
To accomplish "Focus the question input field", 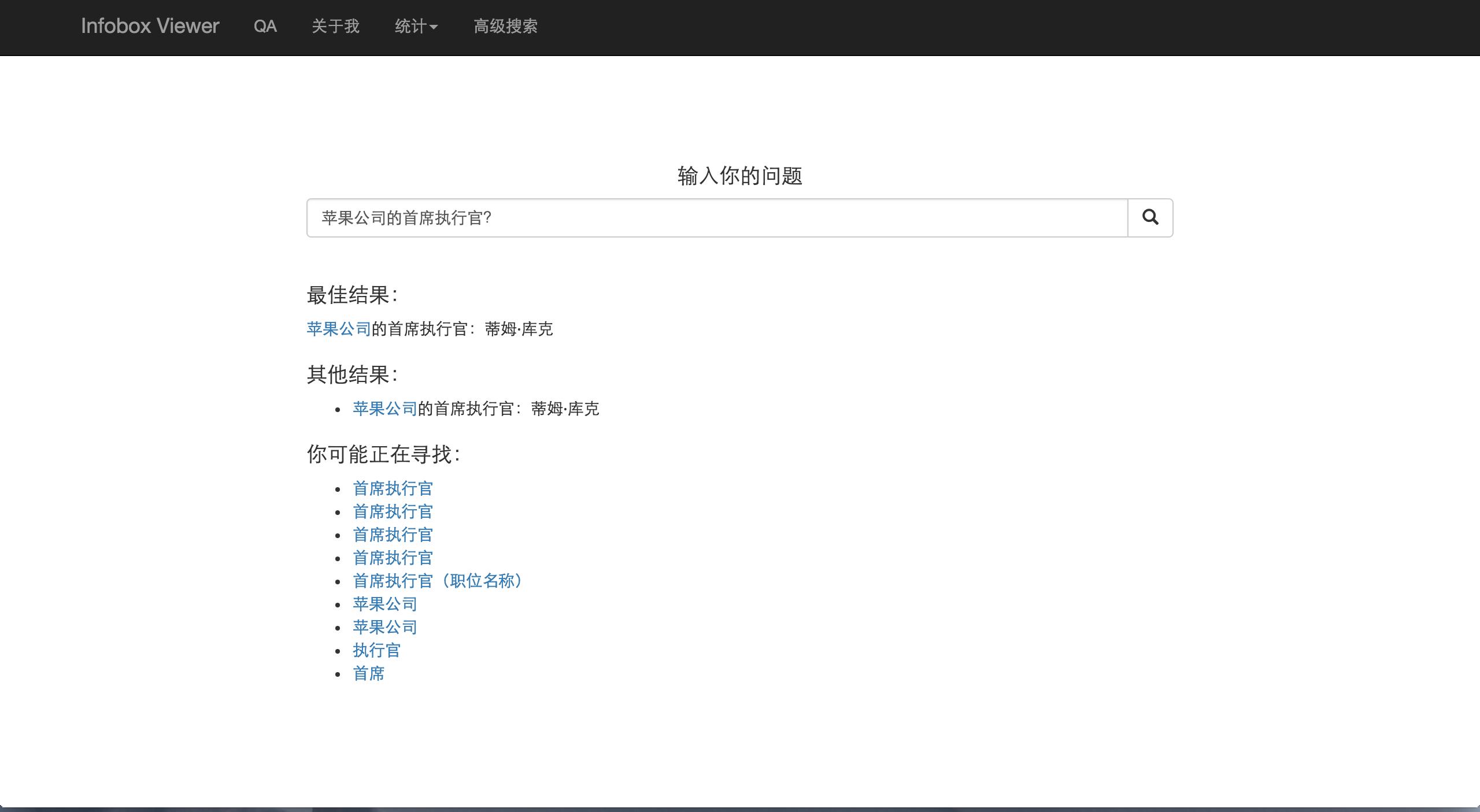I will click(x=717, y=218).
